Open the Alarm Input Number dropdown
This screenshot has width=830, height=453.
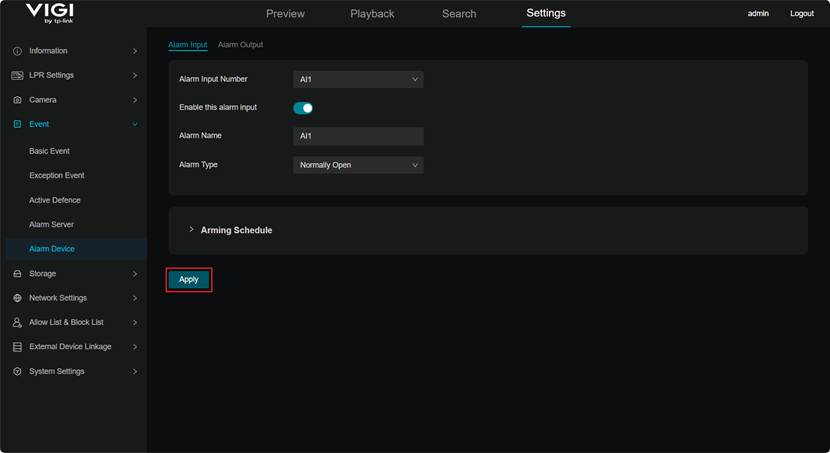click(x=358, y=79)
